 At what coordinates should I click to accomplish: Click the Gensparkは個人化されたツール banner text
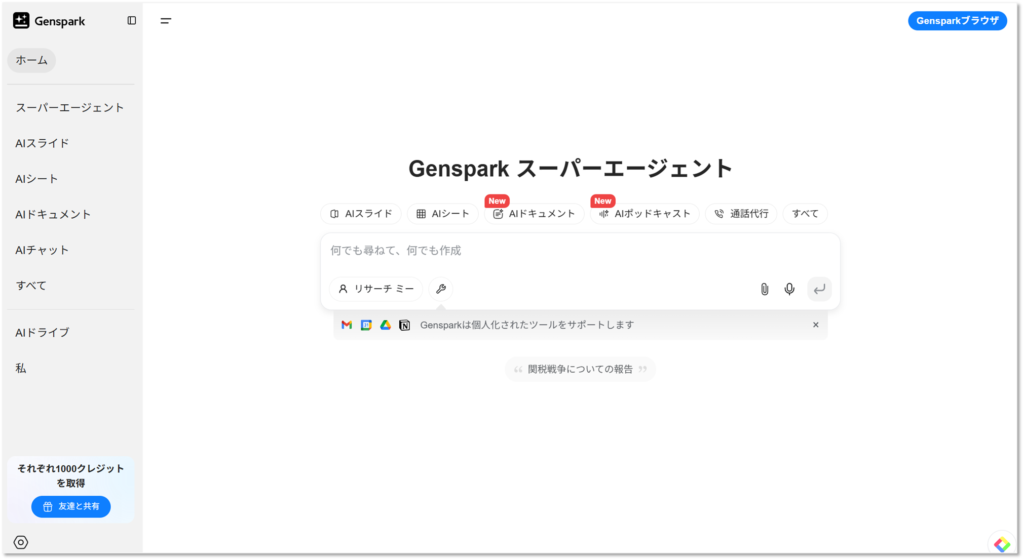click(x=527, y=325)
